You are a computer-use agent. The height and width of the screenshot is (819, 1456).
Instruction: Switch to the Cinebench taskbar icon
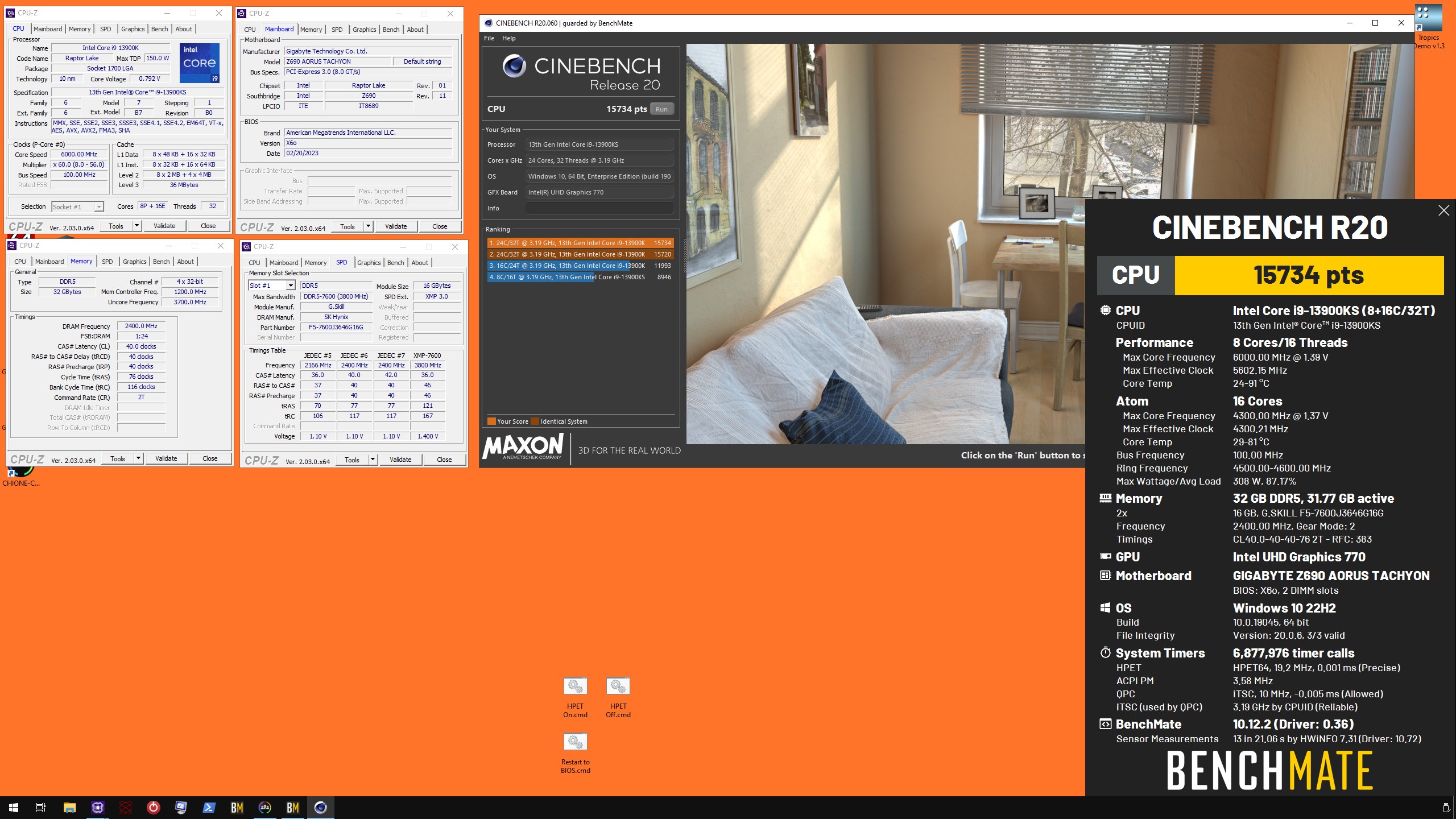321,807
